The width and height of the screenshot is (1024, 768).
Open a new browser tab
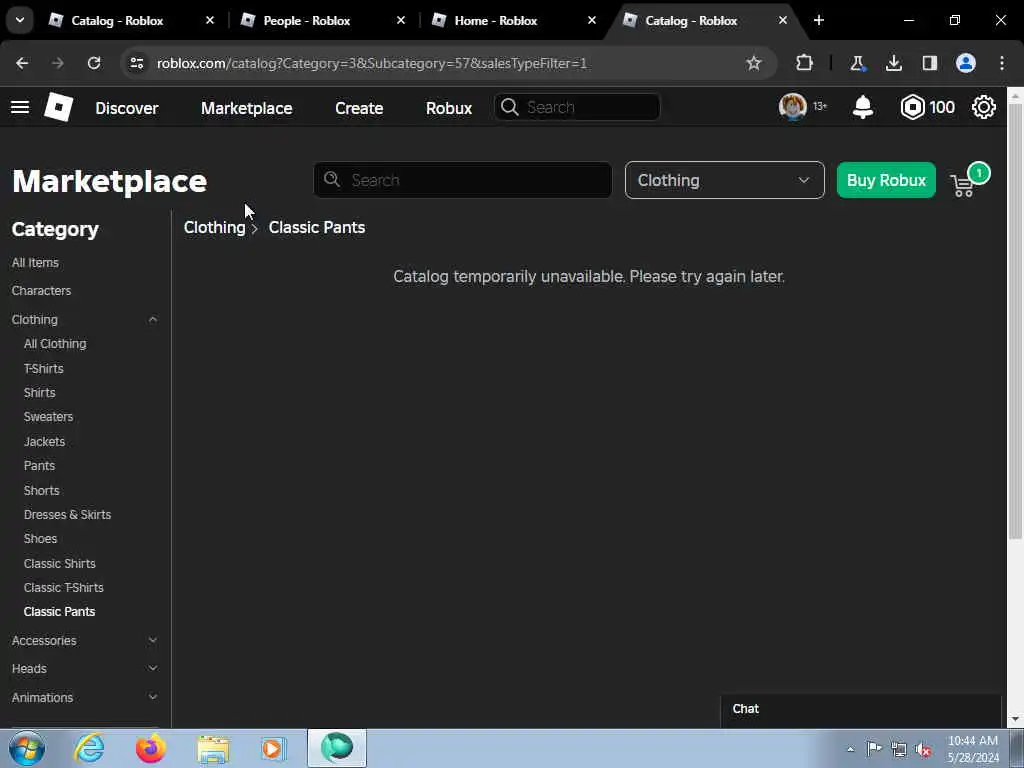click(819, 20)
